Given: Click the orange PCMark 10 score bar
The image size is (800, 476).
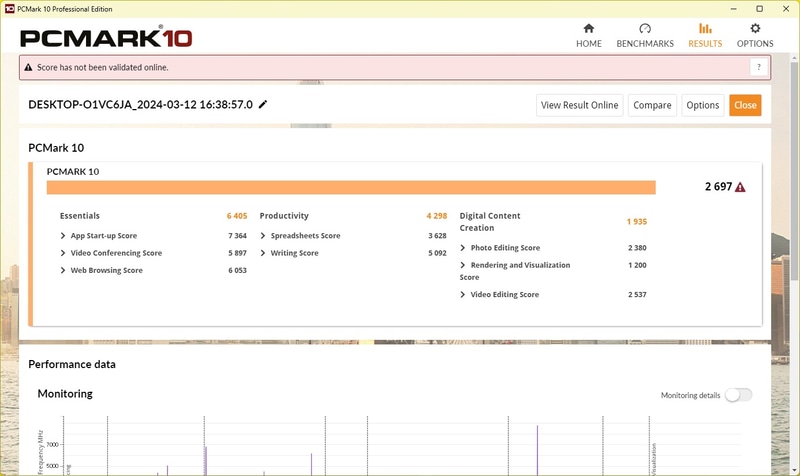Looking at the screenshot, I should [x=351, y=187].
